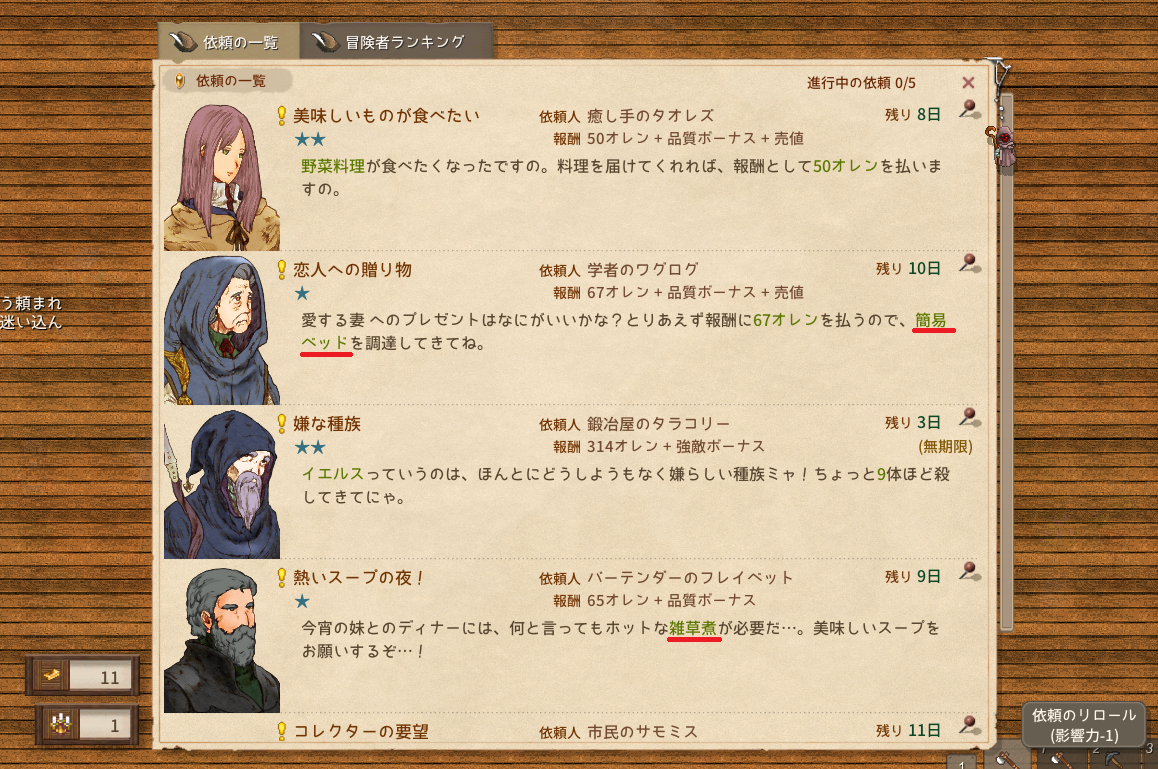Open the 簡易 item link

pyautogui.click(x=931, y=321)
